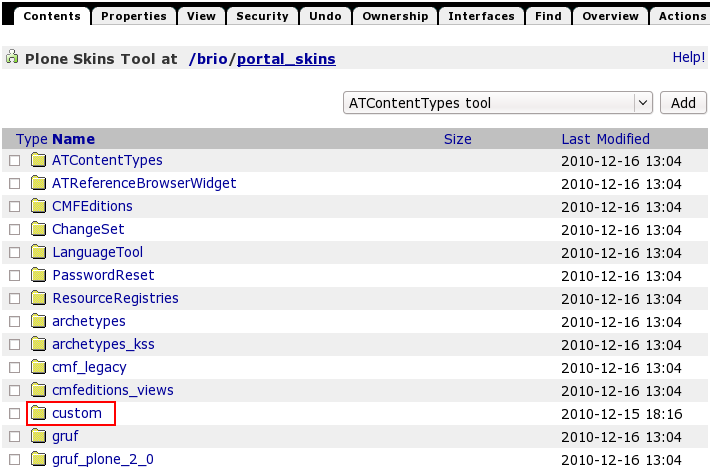Open the archetypes folder link
The height and width of the screenshot is (471, 710).
coord(89,321)
